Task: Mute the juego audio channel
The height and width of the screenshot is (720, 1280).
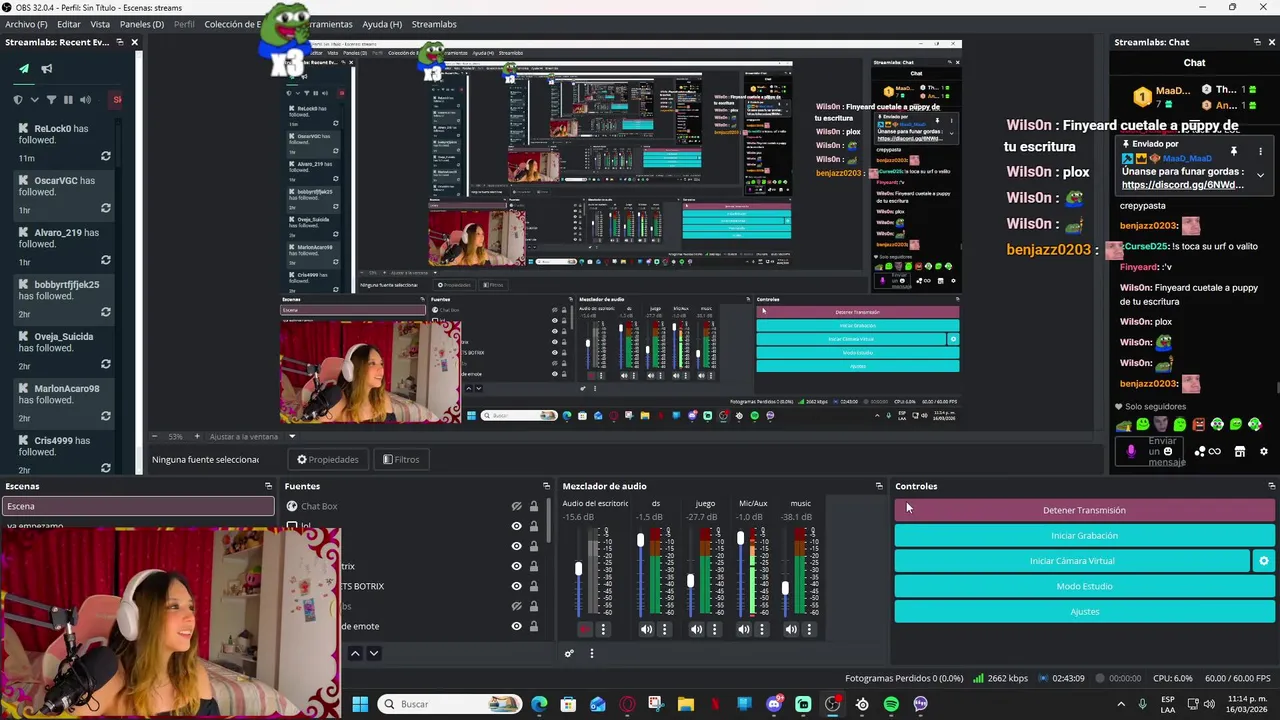Action: [696, 629]
